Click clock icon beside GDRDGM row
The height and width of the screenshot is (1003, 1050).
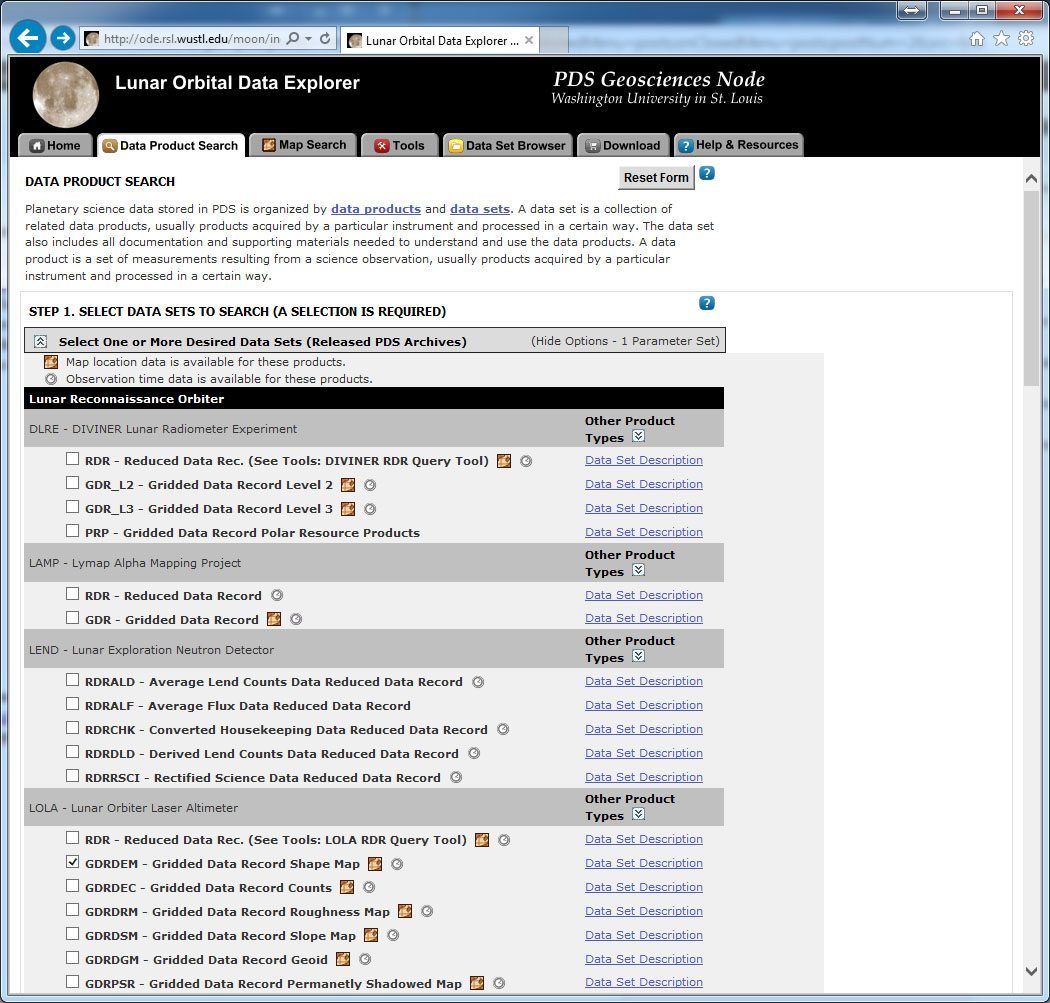click(x=365, y=959)
